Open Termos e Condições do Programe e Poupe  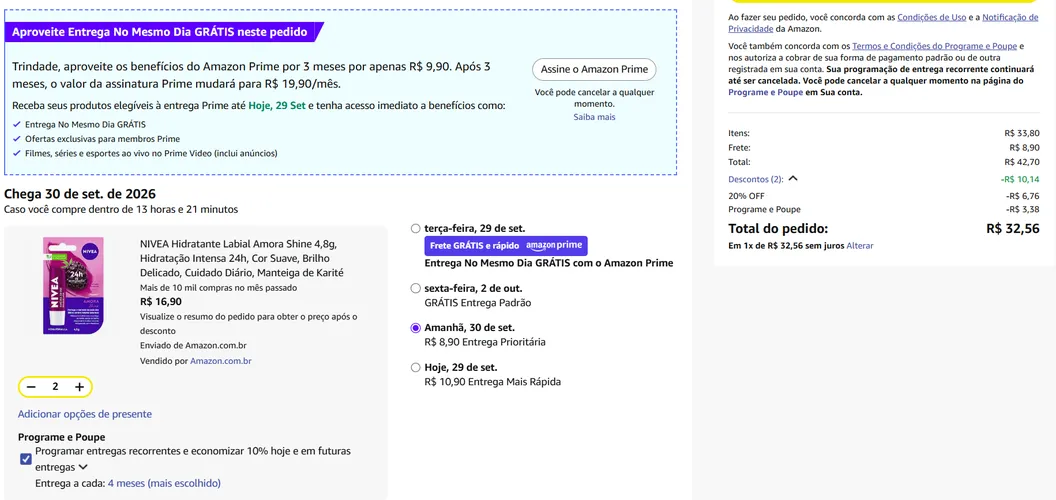point(935,46)
